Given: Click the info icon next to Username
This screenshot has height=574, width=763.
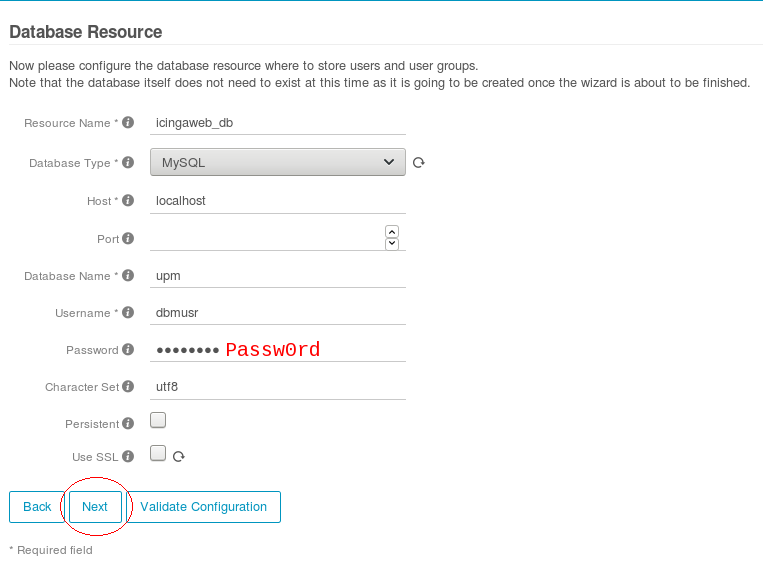Looking at the screenshot, I should point(128,312).
